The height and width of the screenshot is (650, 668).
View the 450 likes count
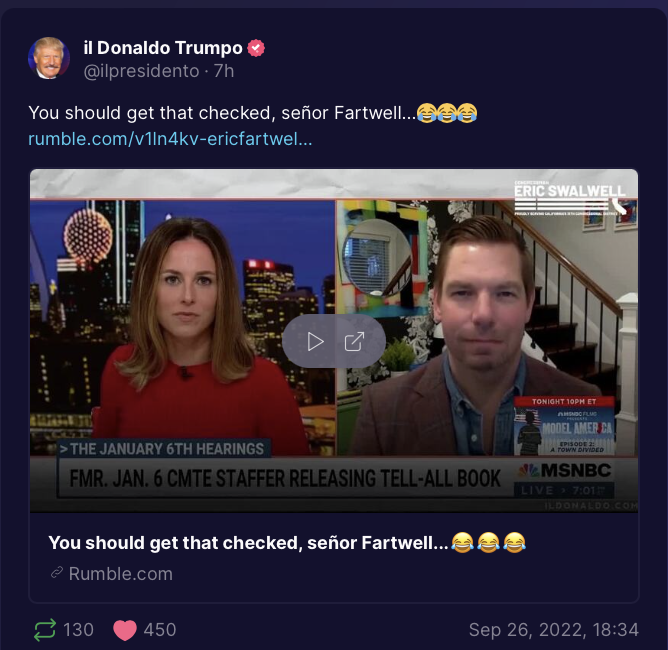[160, 630]
